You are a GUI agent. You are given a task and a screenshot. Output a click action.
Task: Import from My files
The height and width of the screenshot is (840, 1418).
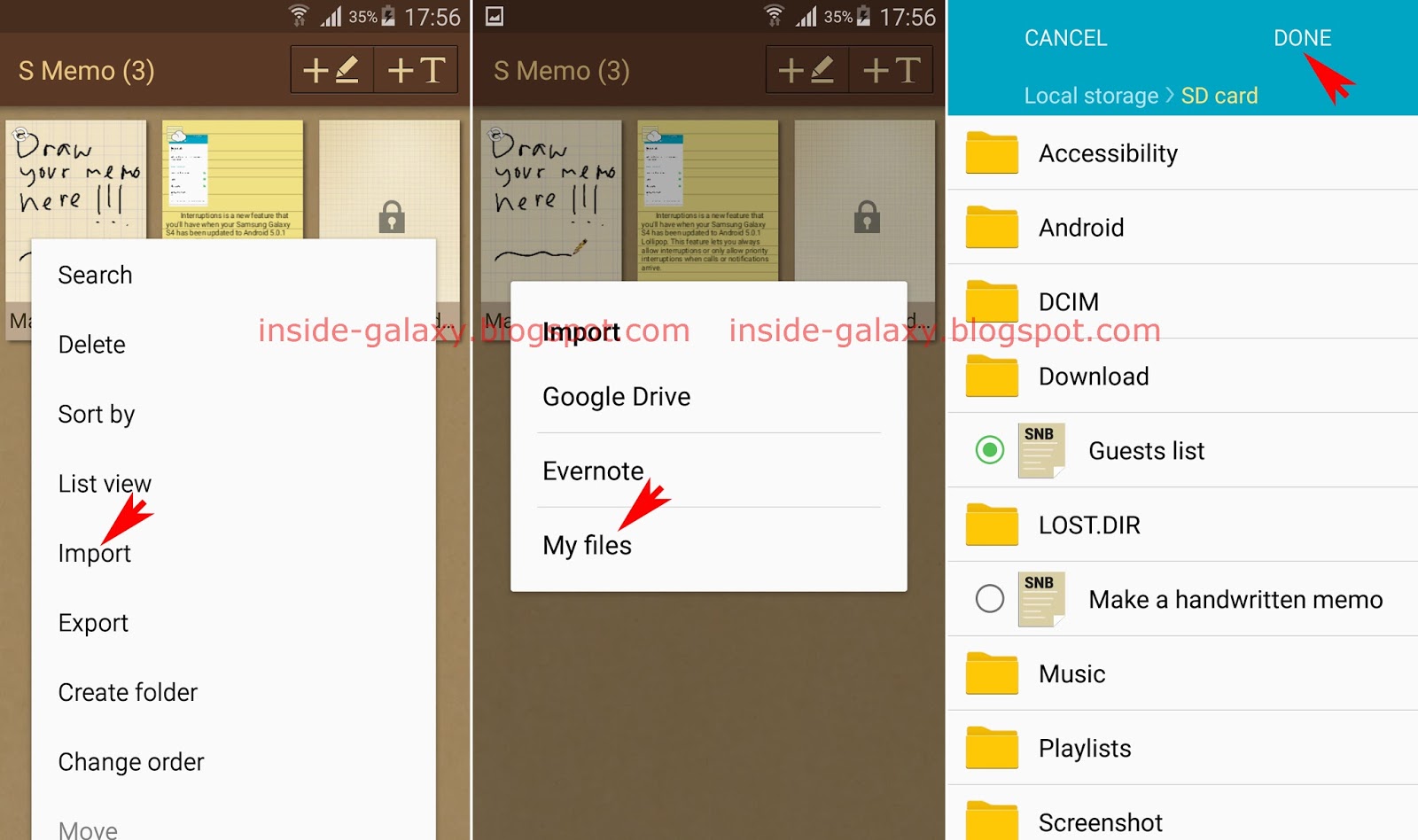tap(709, 545)
